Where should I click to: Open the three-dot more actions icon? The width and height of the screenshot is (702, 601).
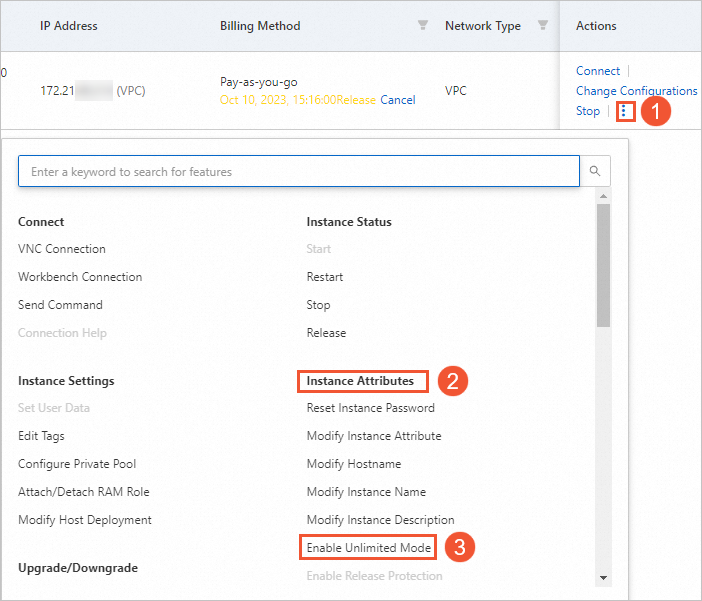[x=624, y=111]
